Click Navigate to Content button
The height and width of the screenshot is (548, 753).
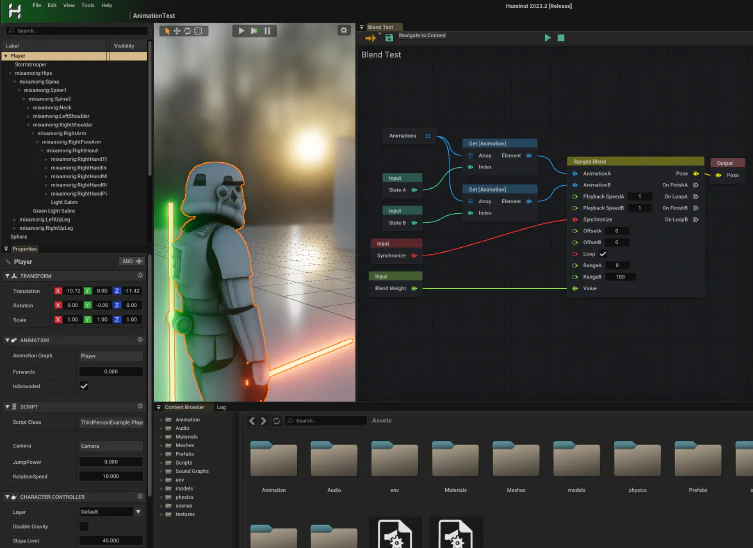422,36
